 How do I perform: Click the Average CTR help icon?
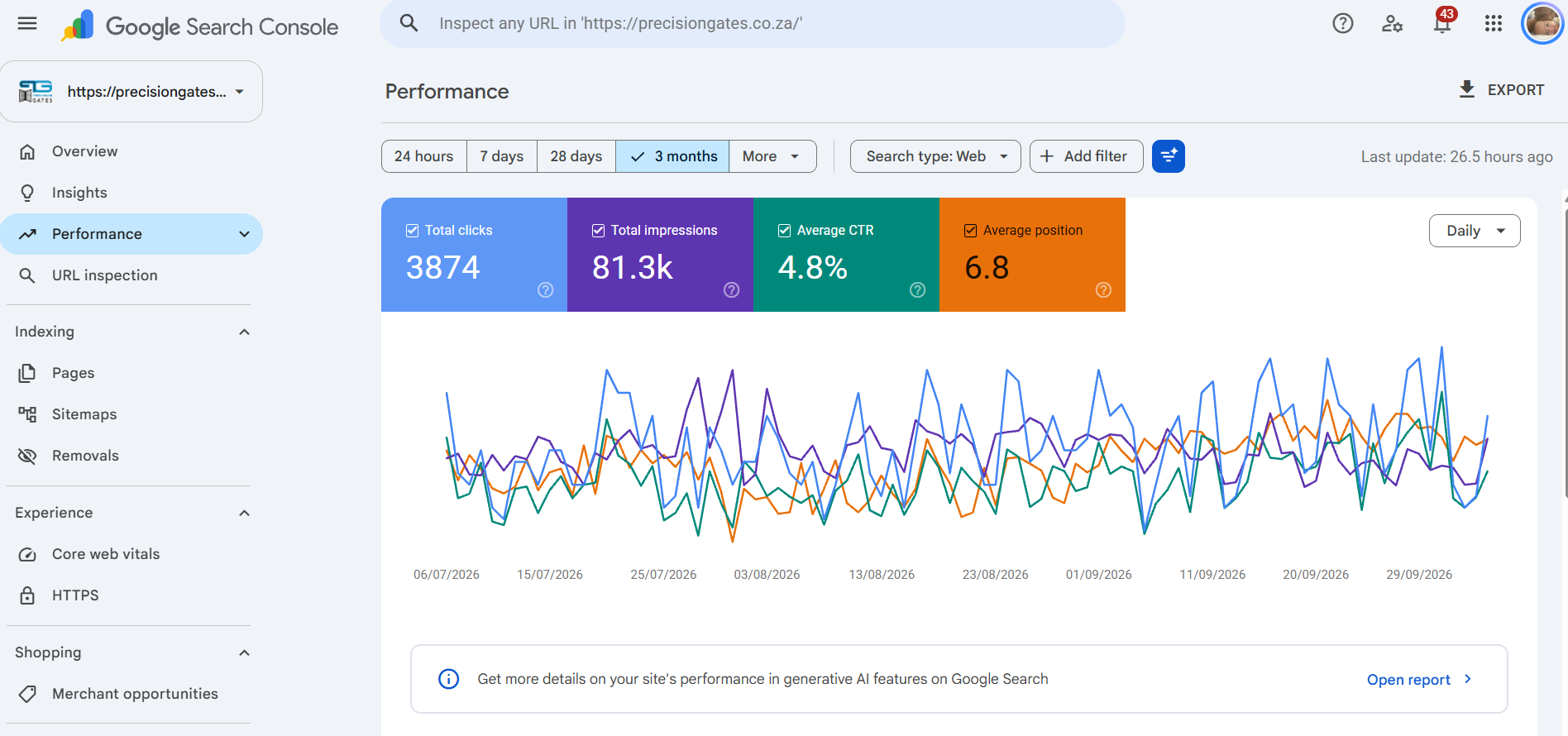(918, 289)
